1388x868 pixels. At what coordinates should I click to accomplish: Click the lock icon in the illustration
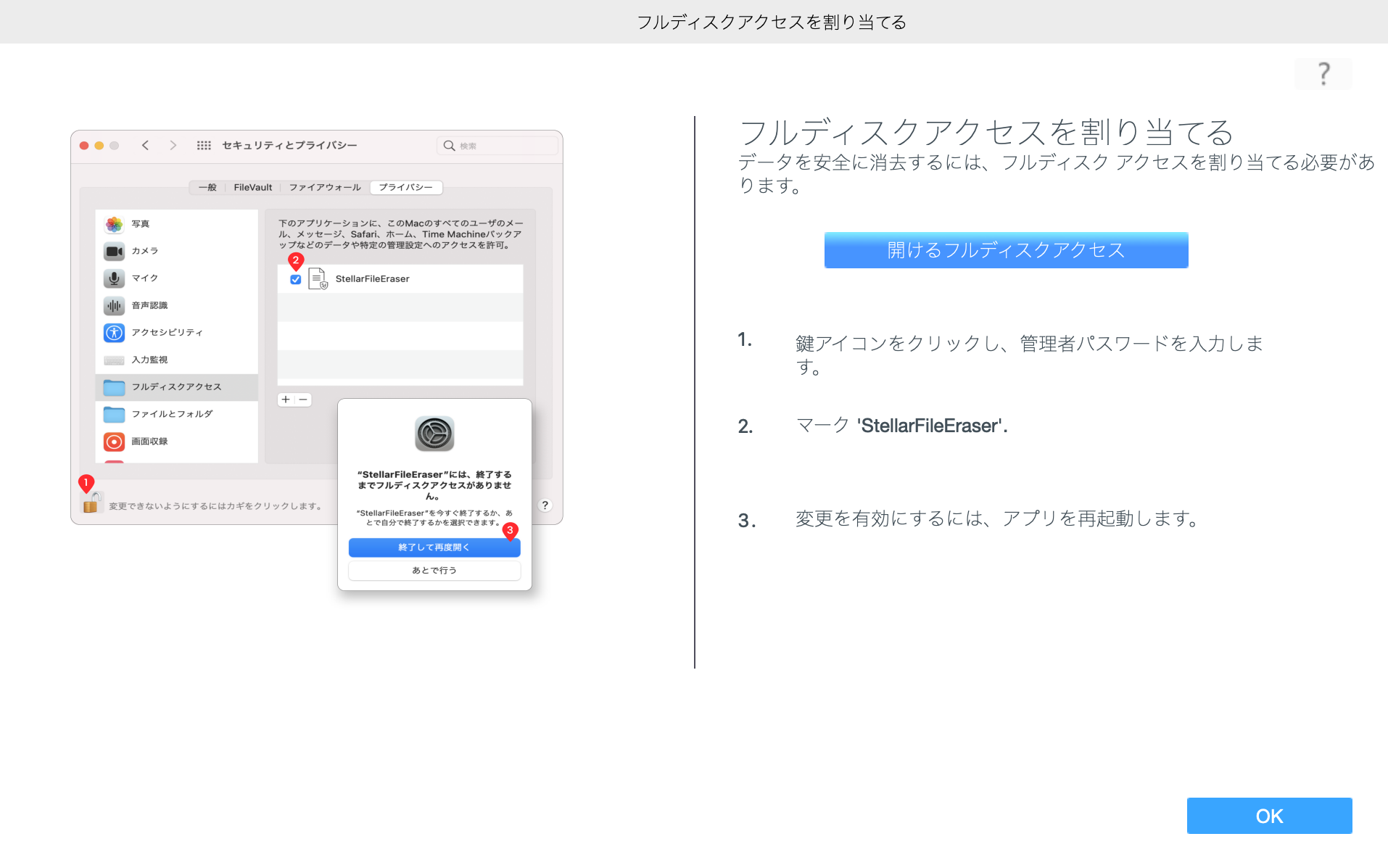click(91, 502)
